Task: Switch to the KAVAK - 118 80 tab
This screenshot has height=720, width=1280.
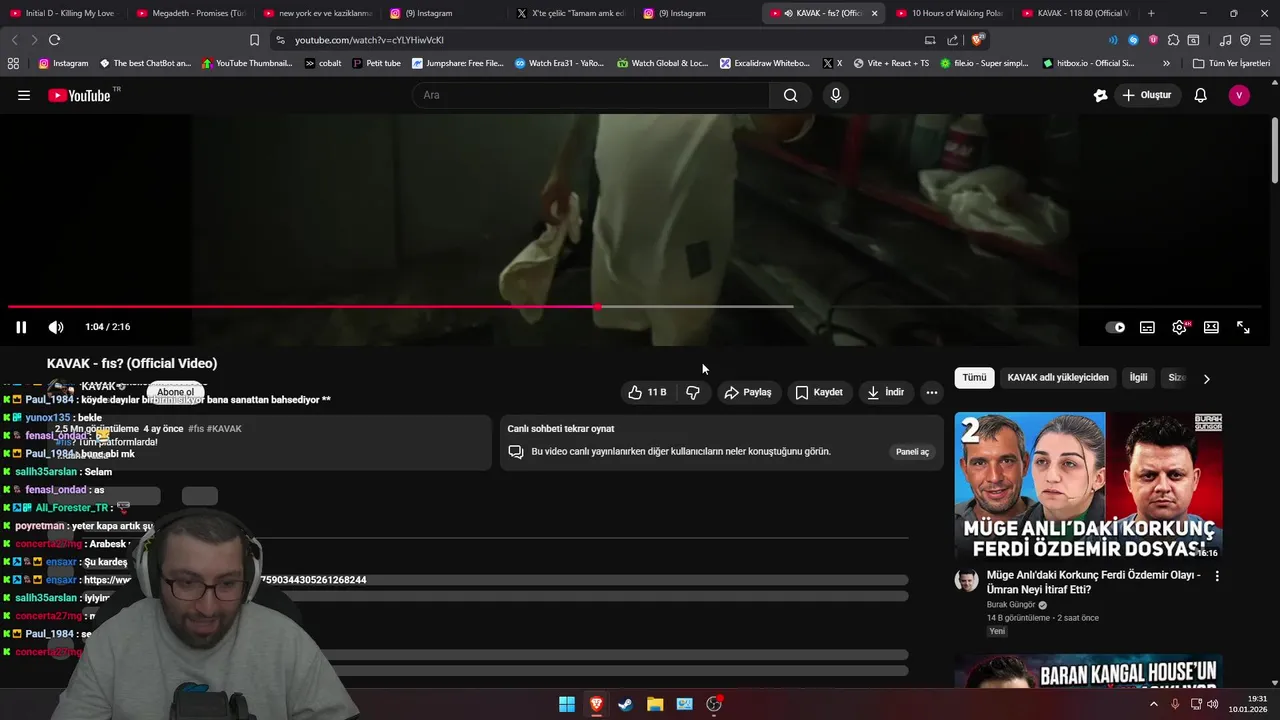Action: (1075, 13)
